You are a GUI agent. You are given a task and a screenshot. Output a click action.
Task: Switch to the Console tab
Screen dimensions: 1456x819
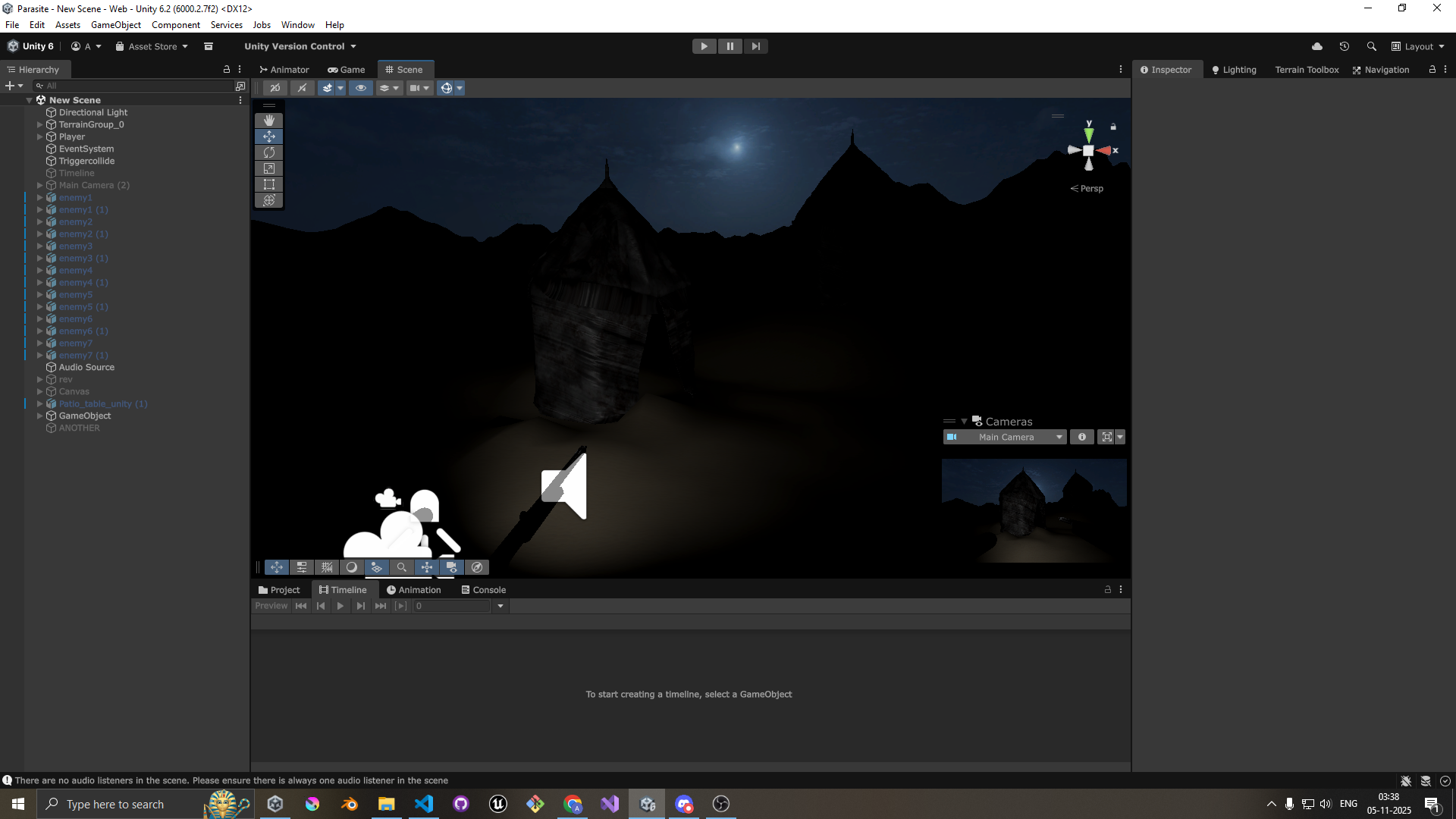(x=483, y=590)
